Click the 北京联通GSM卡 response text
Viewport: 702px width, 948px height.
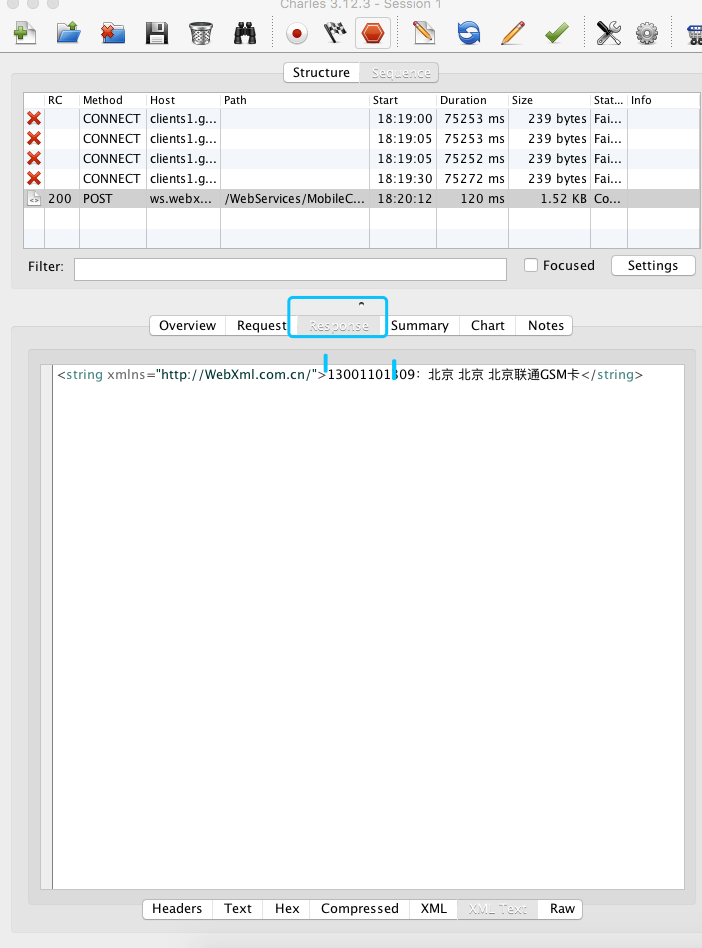(x=534, y=375)
